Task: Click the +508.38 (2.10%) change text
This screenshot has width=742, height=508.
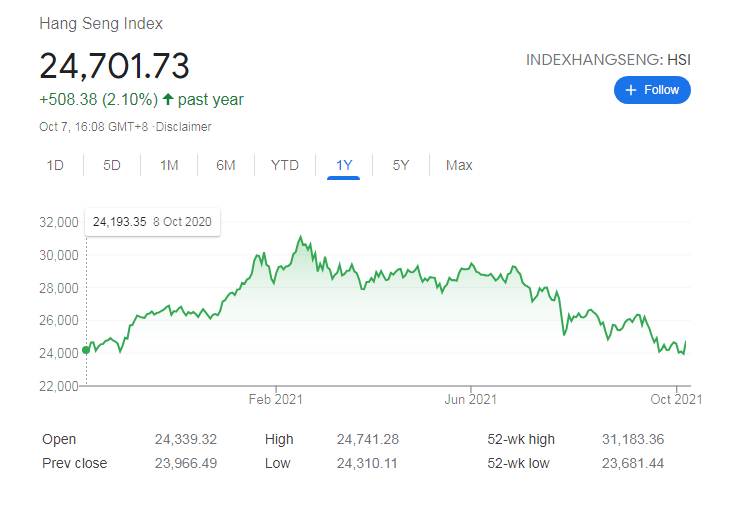Action: pyautogui.click(x=98, y=99)
